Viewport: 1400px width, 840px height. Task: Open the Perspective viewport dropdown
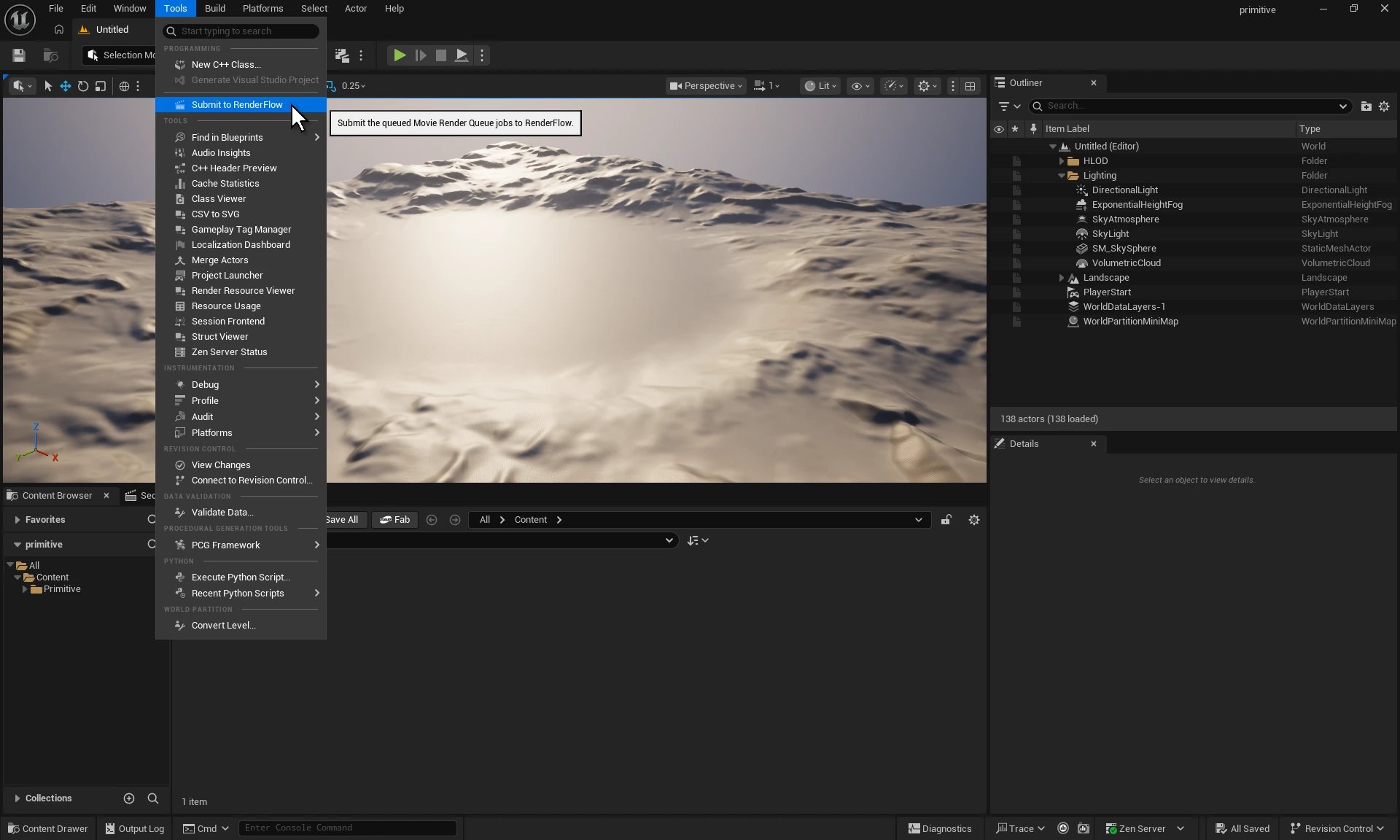706,86
